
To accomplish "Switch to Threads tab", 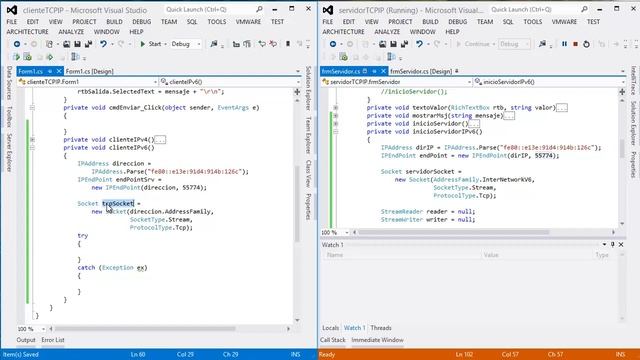I will point(381,328).
